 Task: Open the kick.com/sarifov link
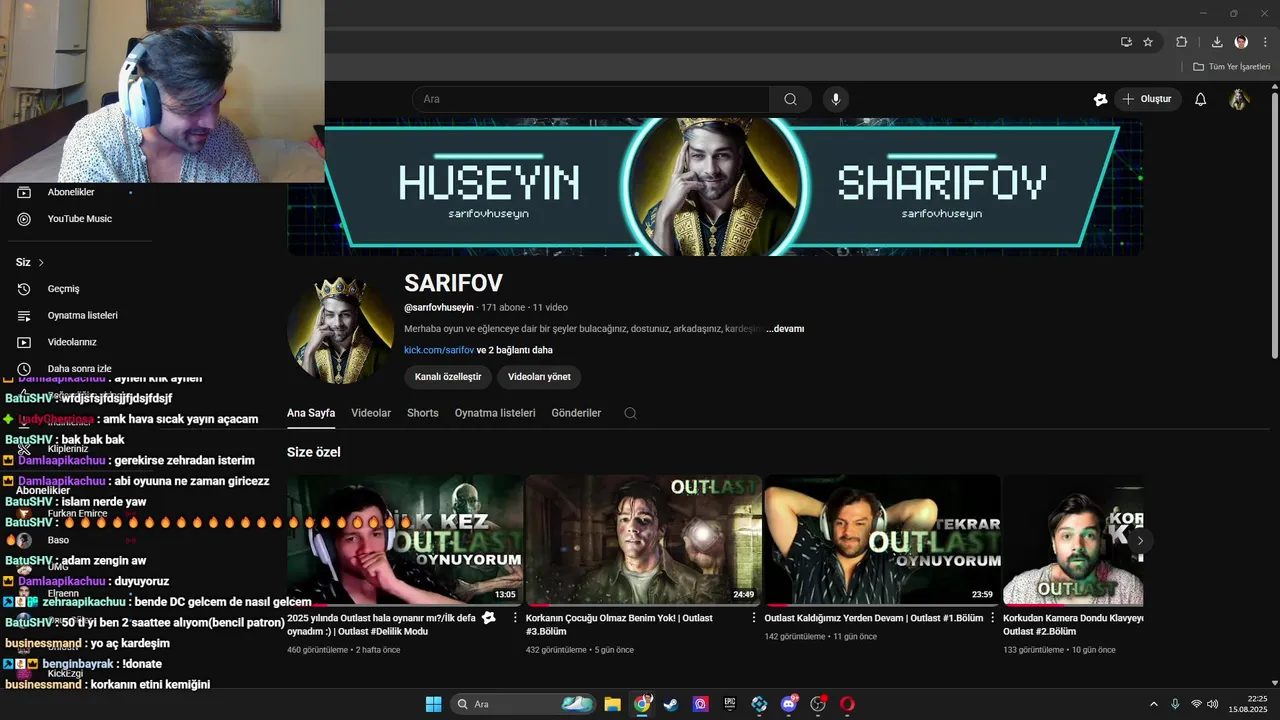[439, 350]
